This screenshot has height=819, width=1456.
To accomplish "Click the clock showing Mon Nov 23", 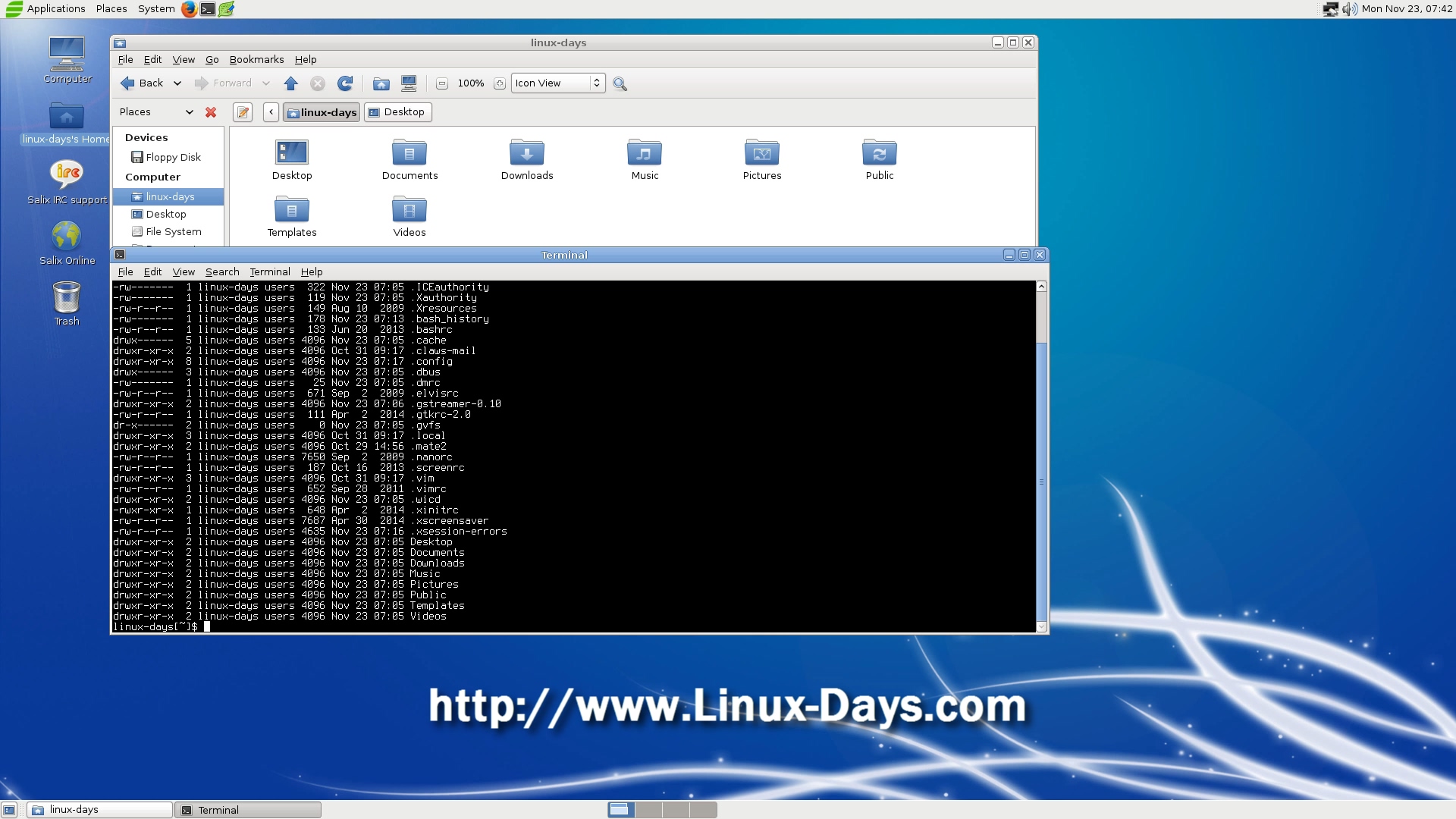I will (1407, 9).
